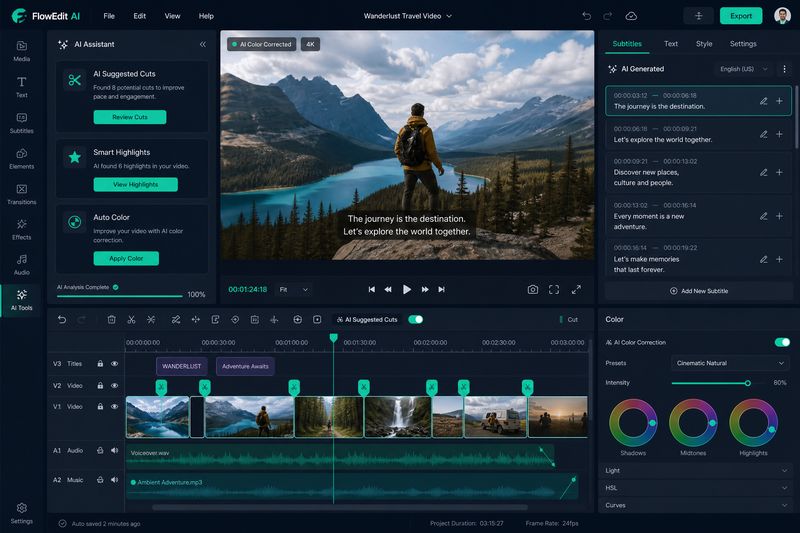Edit the 'The journey is the destination' subtitle
This screenshot has height=533, width=800.
763,101
